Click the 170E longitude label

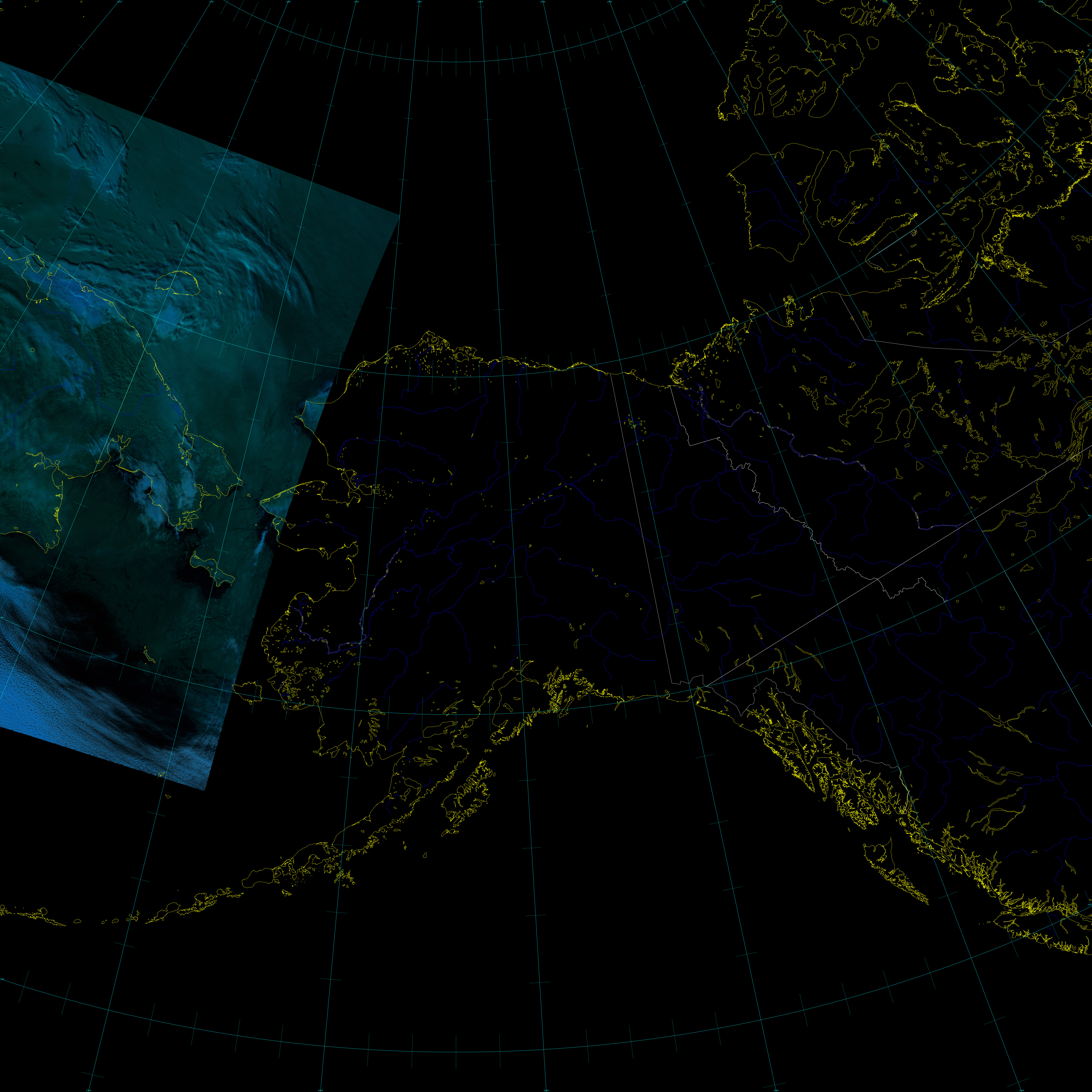click(211, 2)
